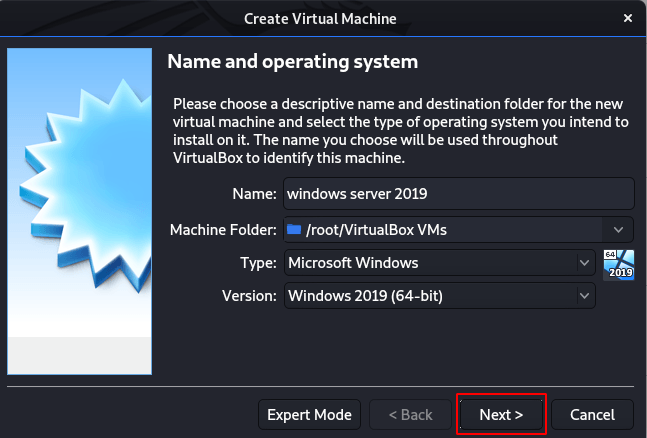Screen dimensions: 647x438
Task: Click the blue folder icon in Machine Folder
Action: coord(294,230)
